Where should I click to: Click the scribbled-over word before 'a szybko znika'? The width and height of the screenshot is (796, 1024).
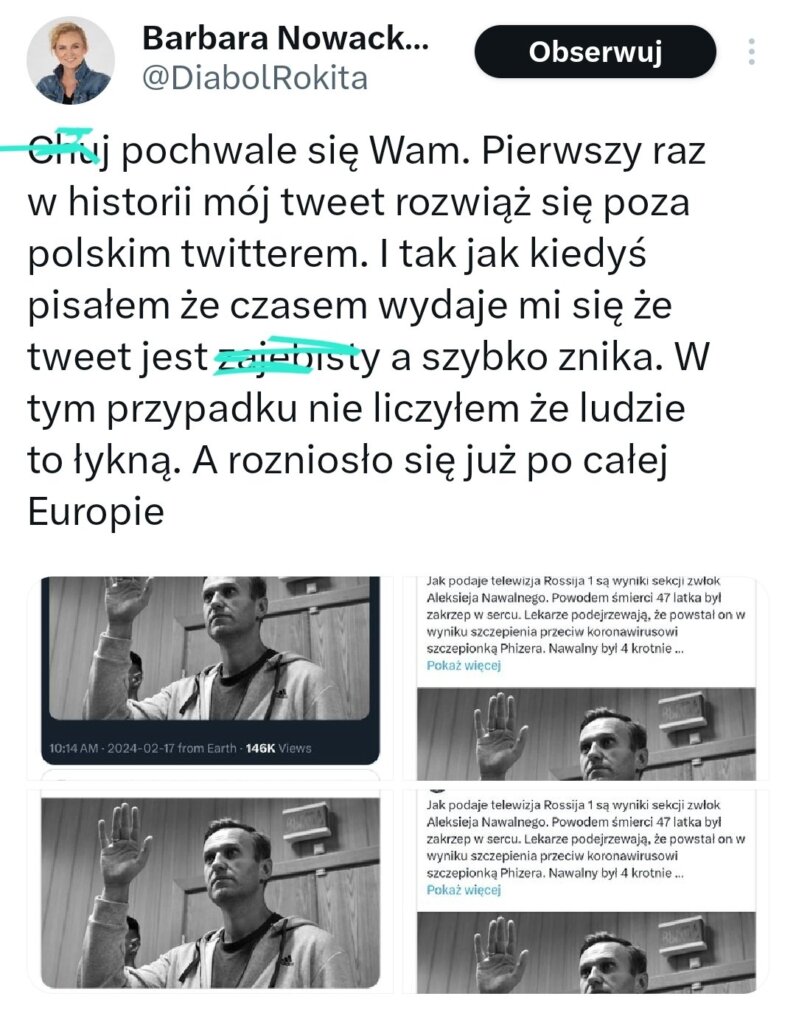[297, 357]
